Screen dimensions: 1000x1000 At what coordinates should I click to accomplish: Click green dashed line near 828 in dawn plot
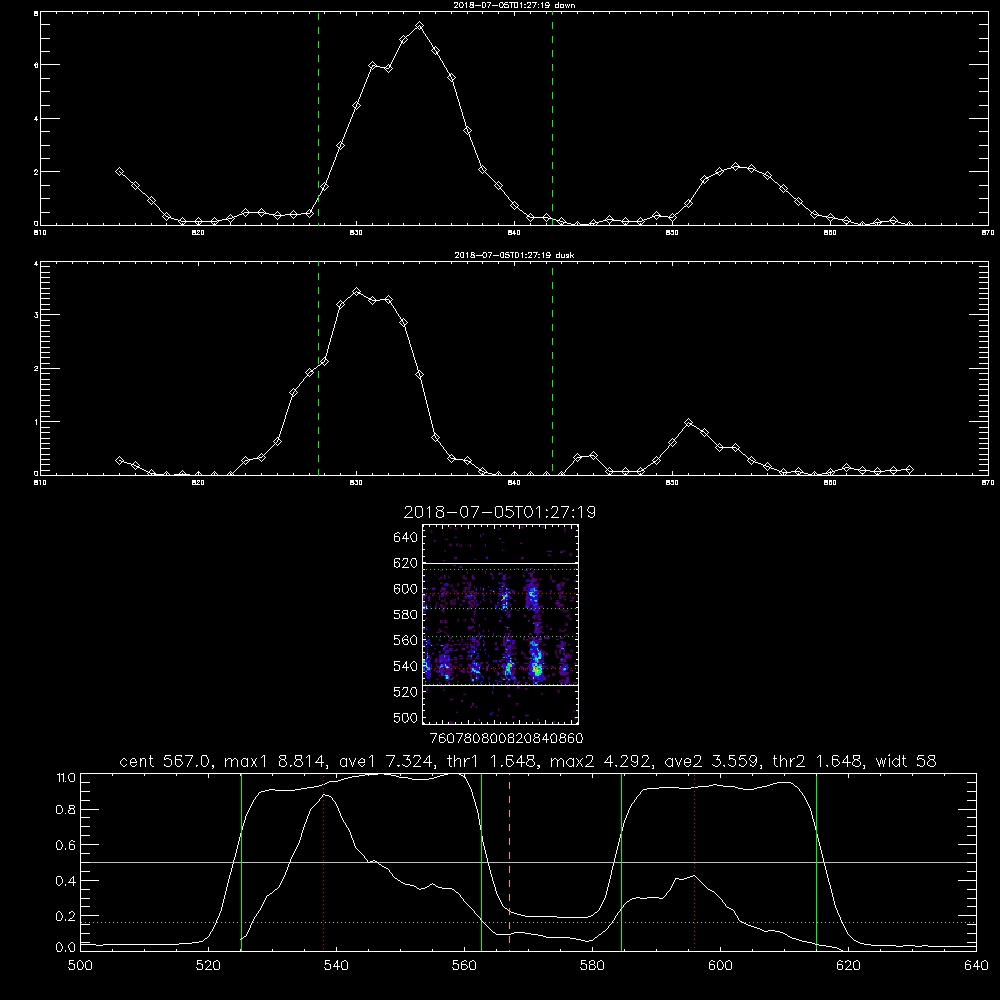pos(318,121)
